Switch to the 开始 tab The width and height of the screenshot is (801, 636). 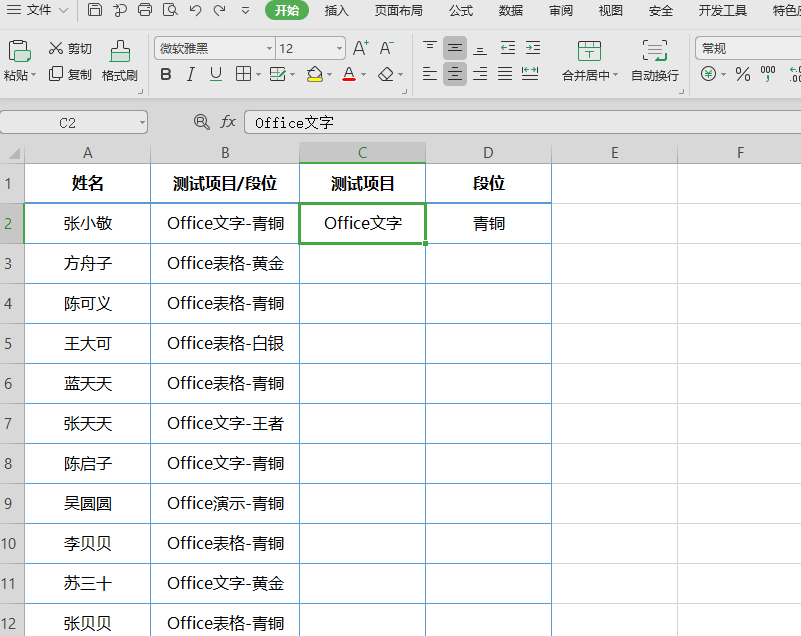click(x=287, y=10)
